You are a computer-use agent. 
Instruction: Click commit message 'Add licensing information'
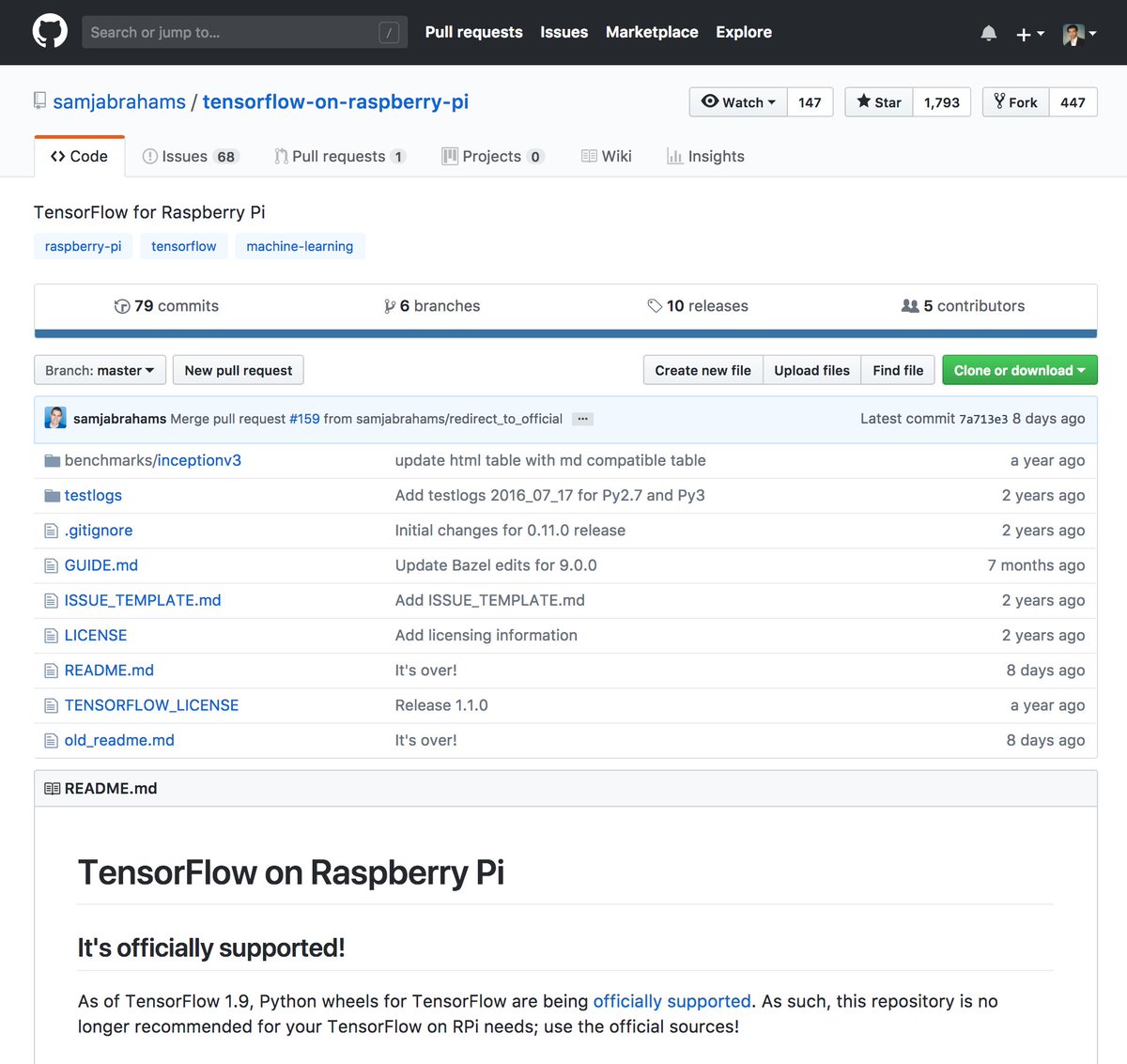(486, 636)
